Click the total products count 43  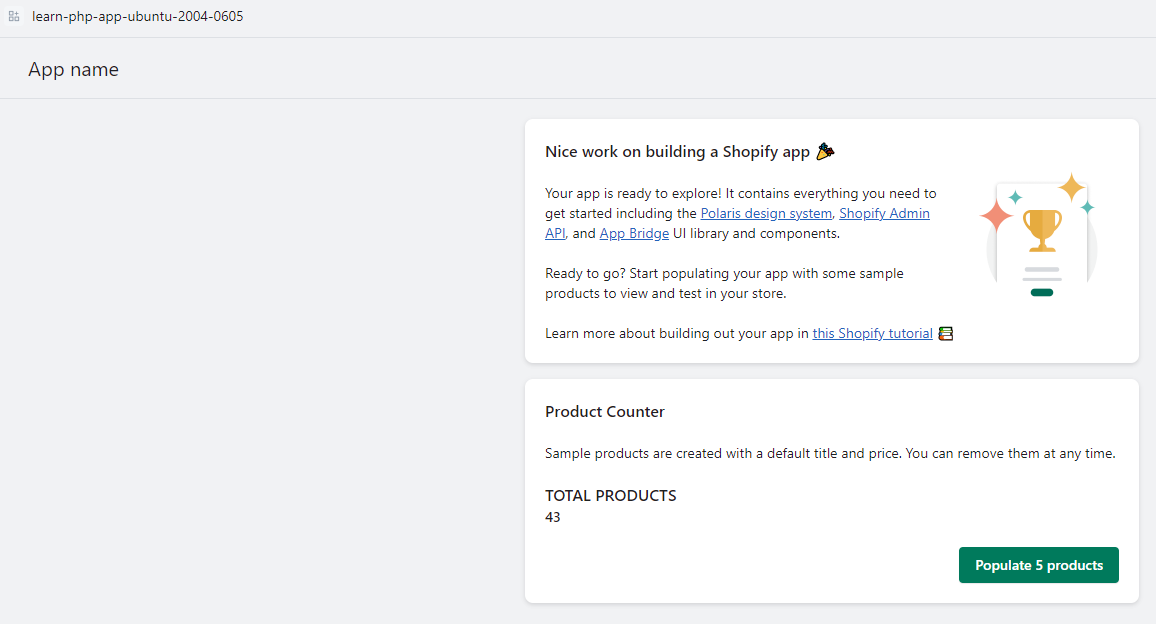(553, 518)
